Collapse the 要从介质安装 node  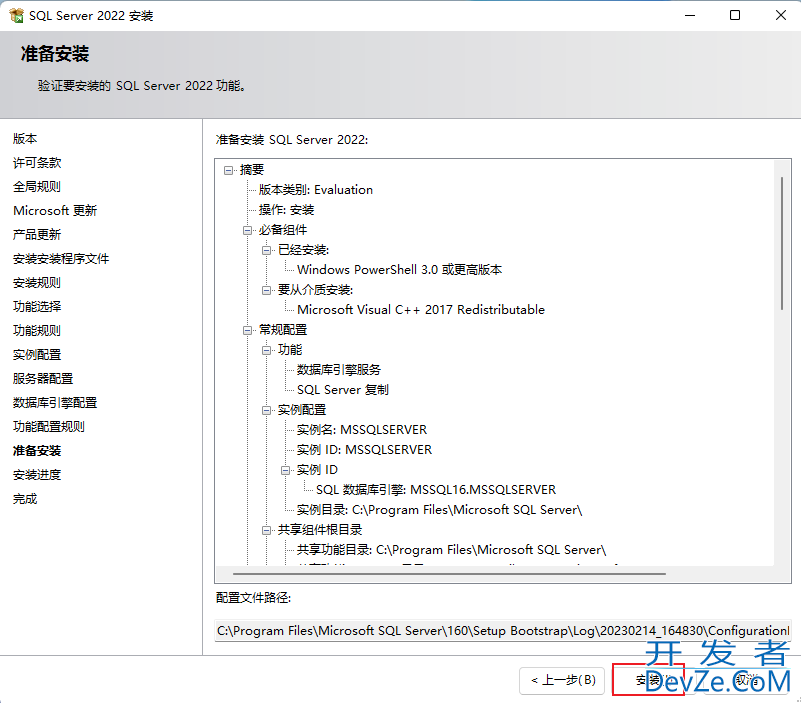click(x=266, y=290)
